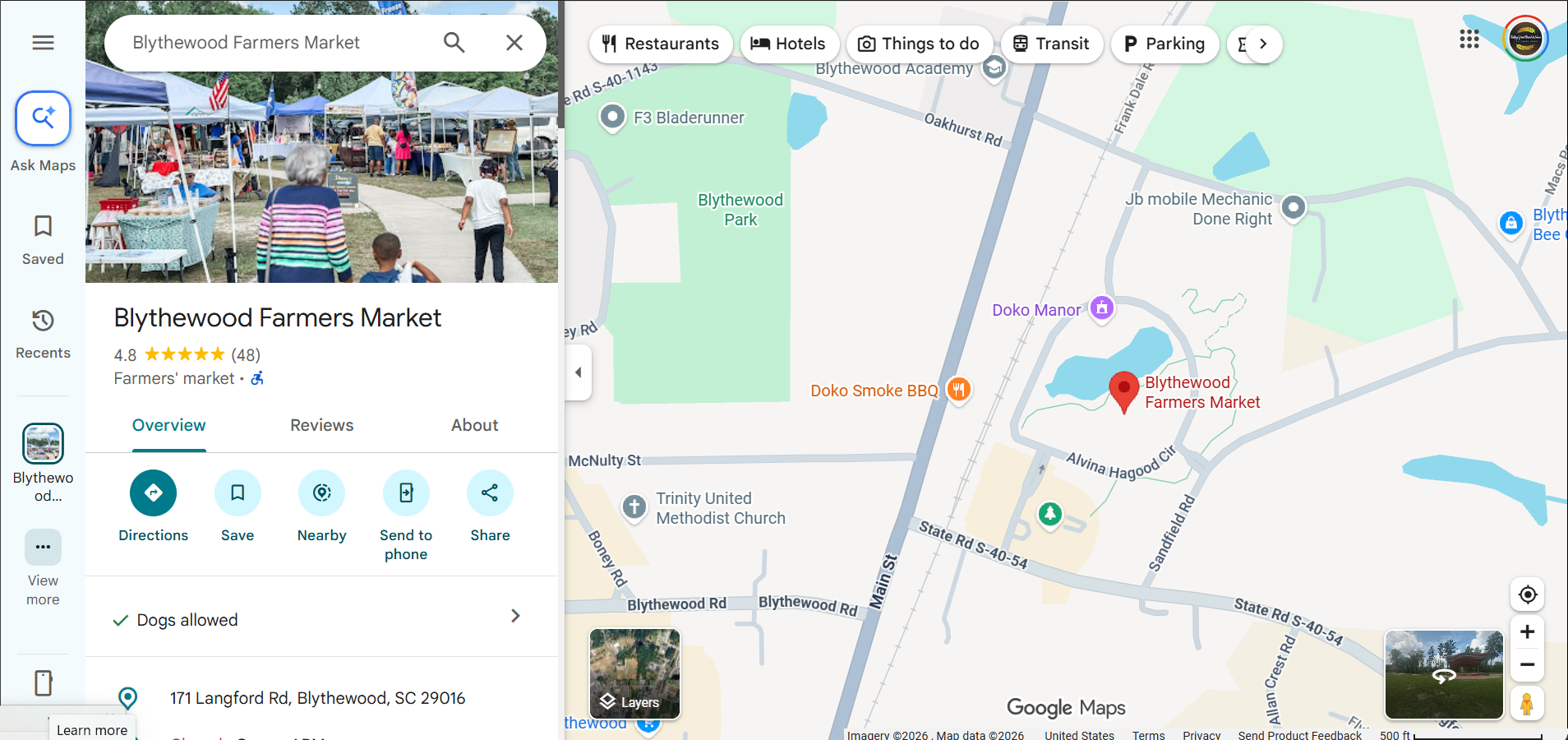Screen dimensions: 1568x740
Task: Open the Terms link
Action: coord(1148,734)
